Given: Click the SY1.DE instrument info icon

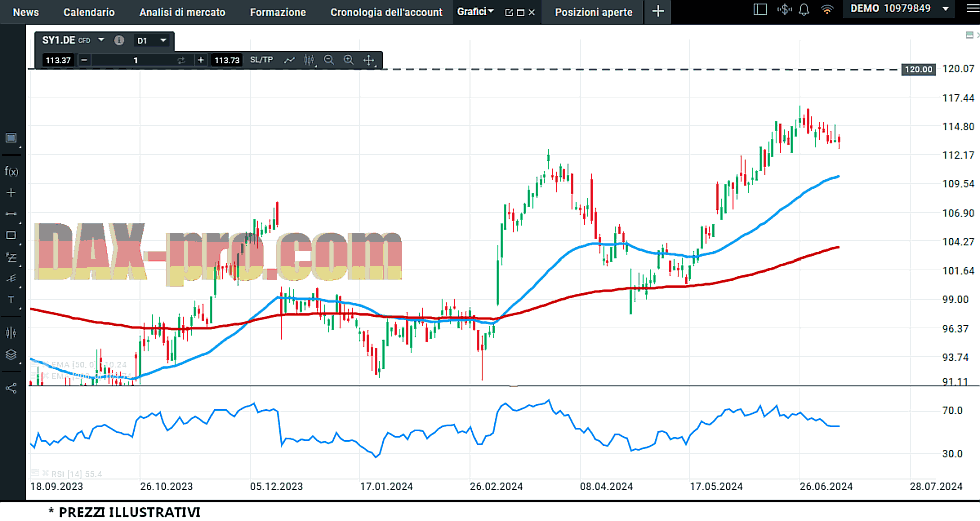Looking at the screenshot, I should (119, 40).
